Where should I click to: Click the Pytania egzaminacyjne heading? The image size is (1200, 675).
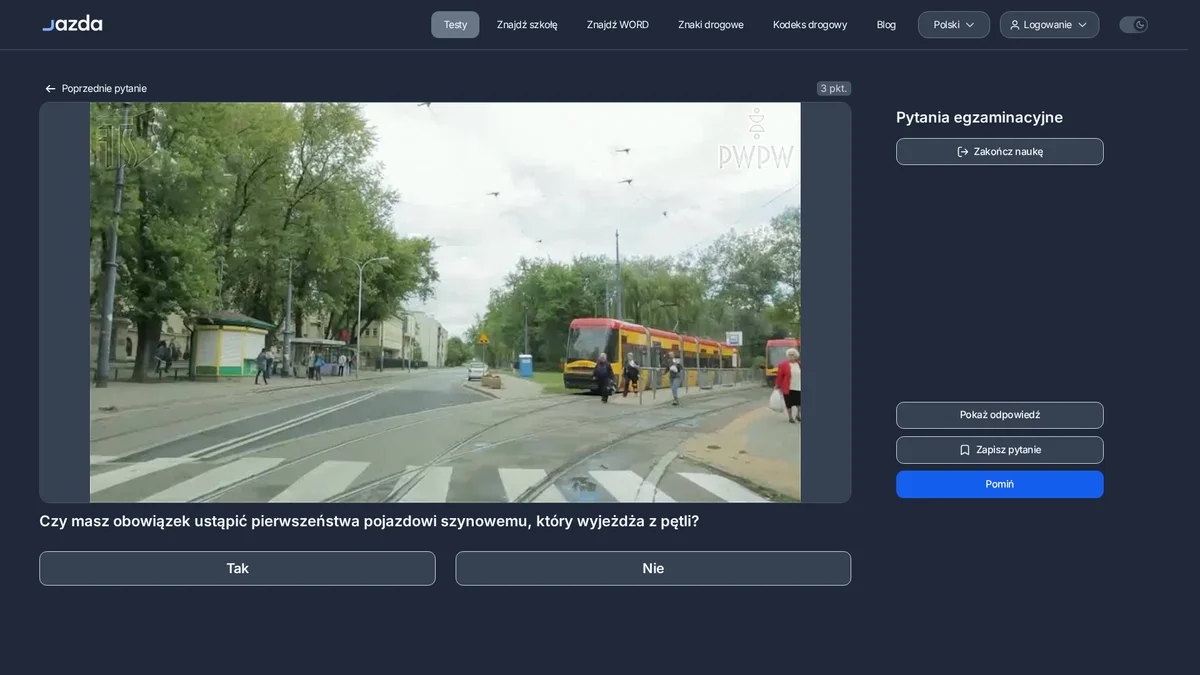(979, 117)
